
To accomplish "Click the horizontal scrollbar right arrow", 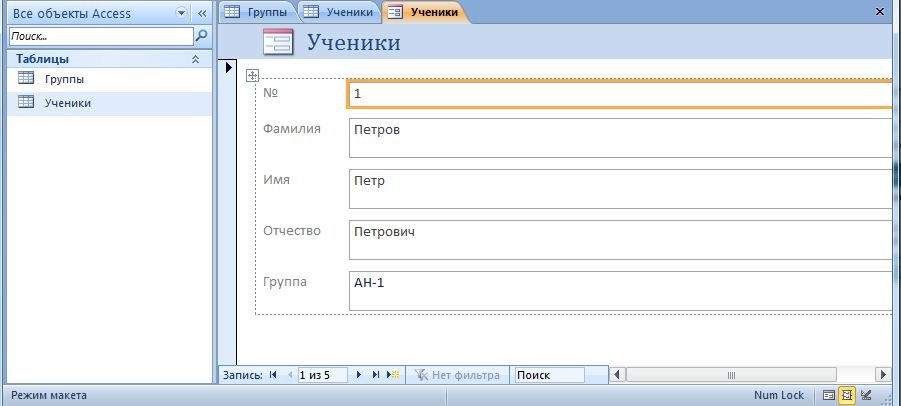I will [x=883, y=375].
